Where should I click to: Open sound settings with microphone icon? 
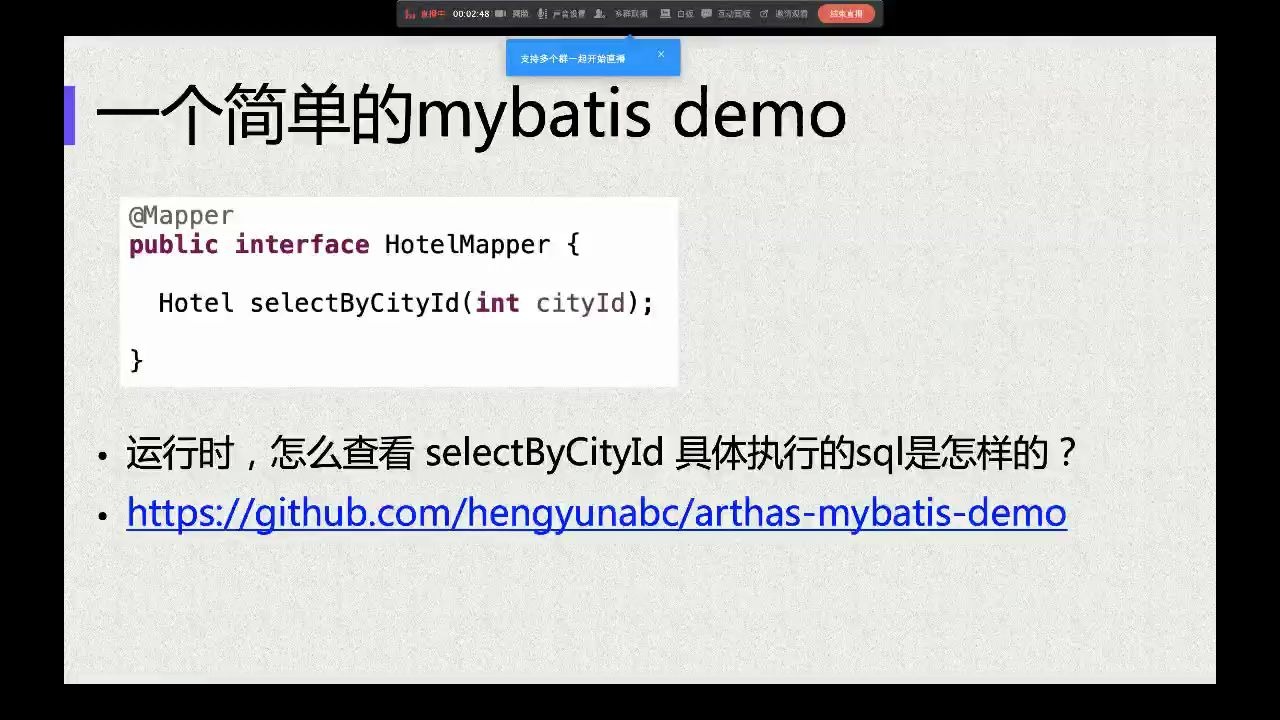click(x=560, y=14)
